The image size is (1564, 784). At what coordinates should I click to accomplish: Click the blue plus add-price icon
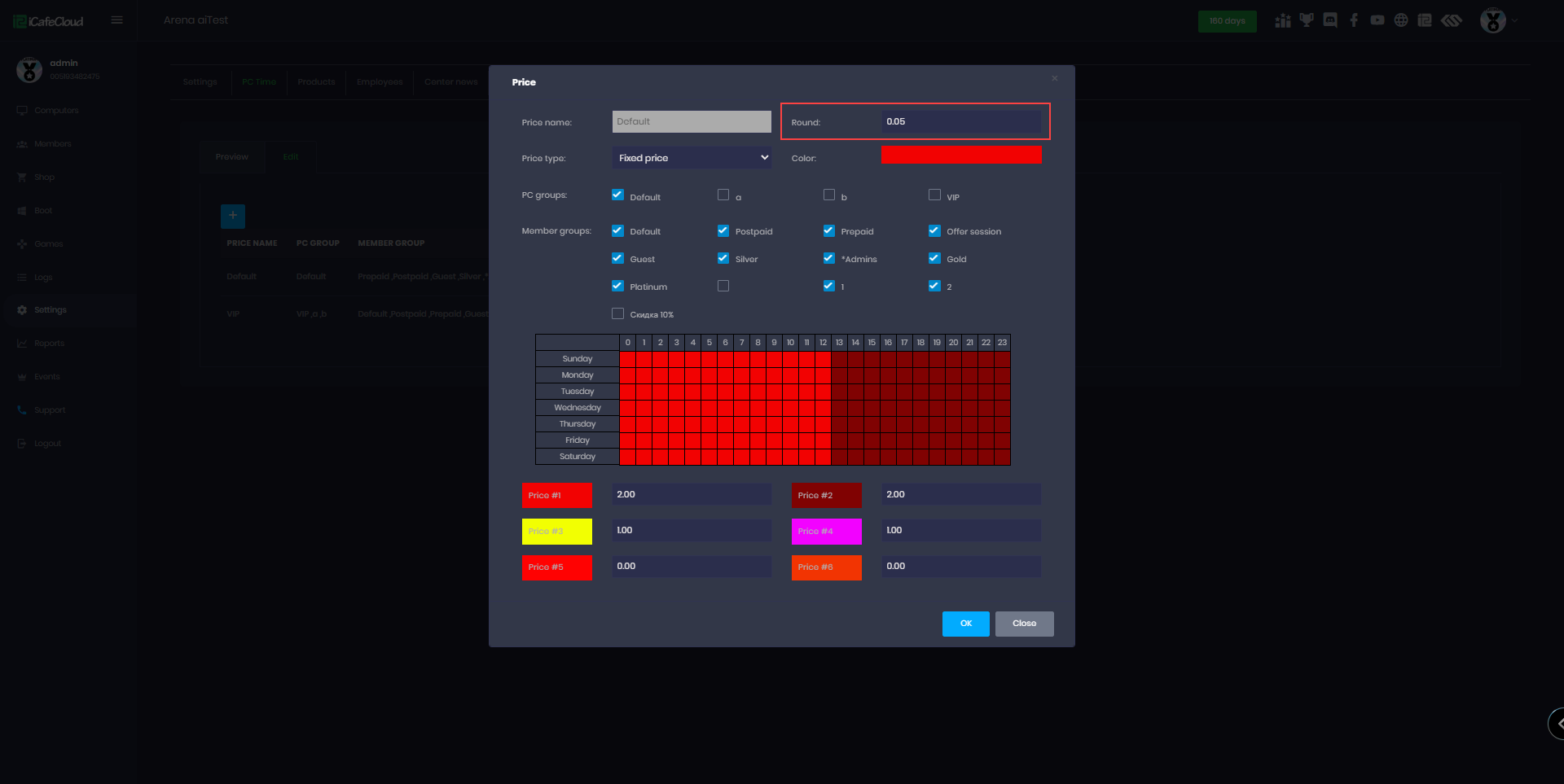coord(233,216)
